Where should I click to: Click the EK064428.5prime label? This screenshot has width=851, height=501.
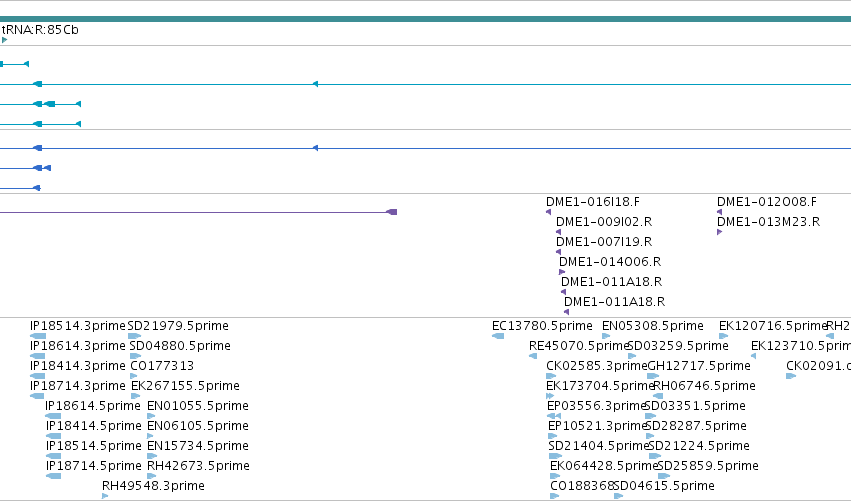(603, 466)
